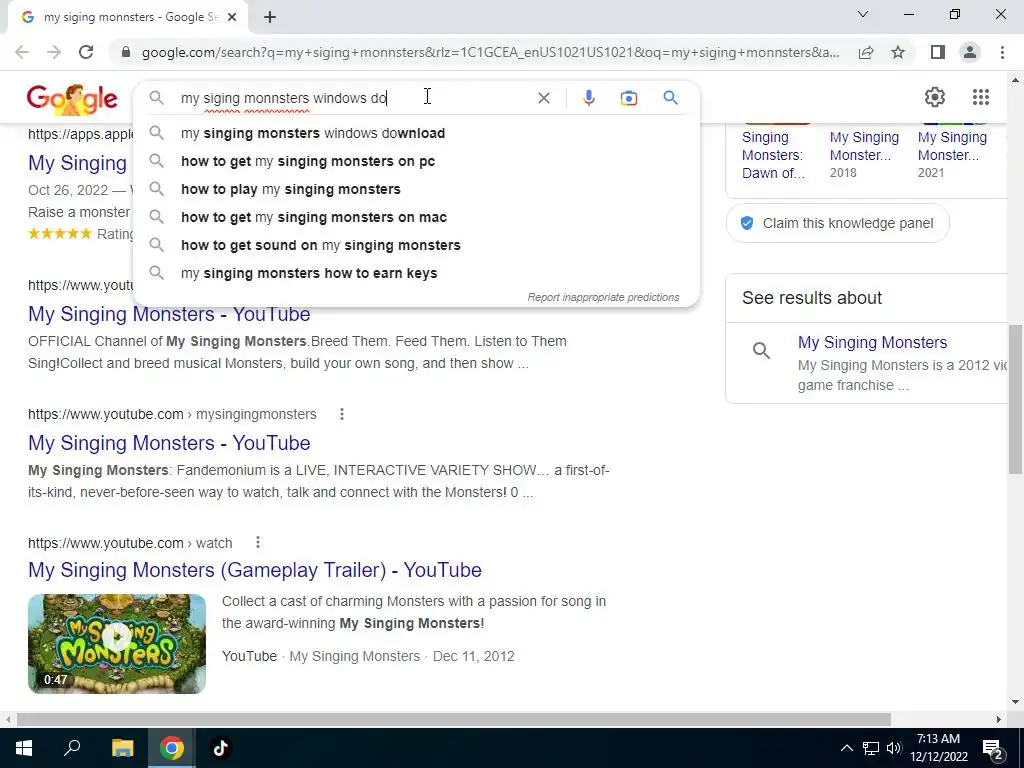The height and width of the screenshot is (768, 1024).
Task: Click the horizontal page scrollbar
Action: click(x=453, y=719)
